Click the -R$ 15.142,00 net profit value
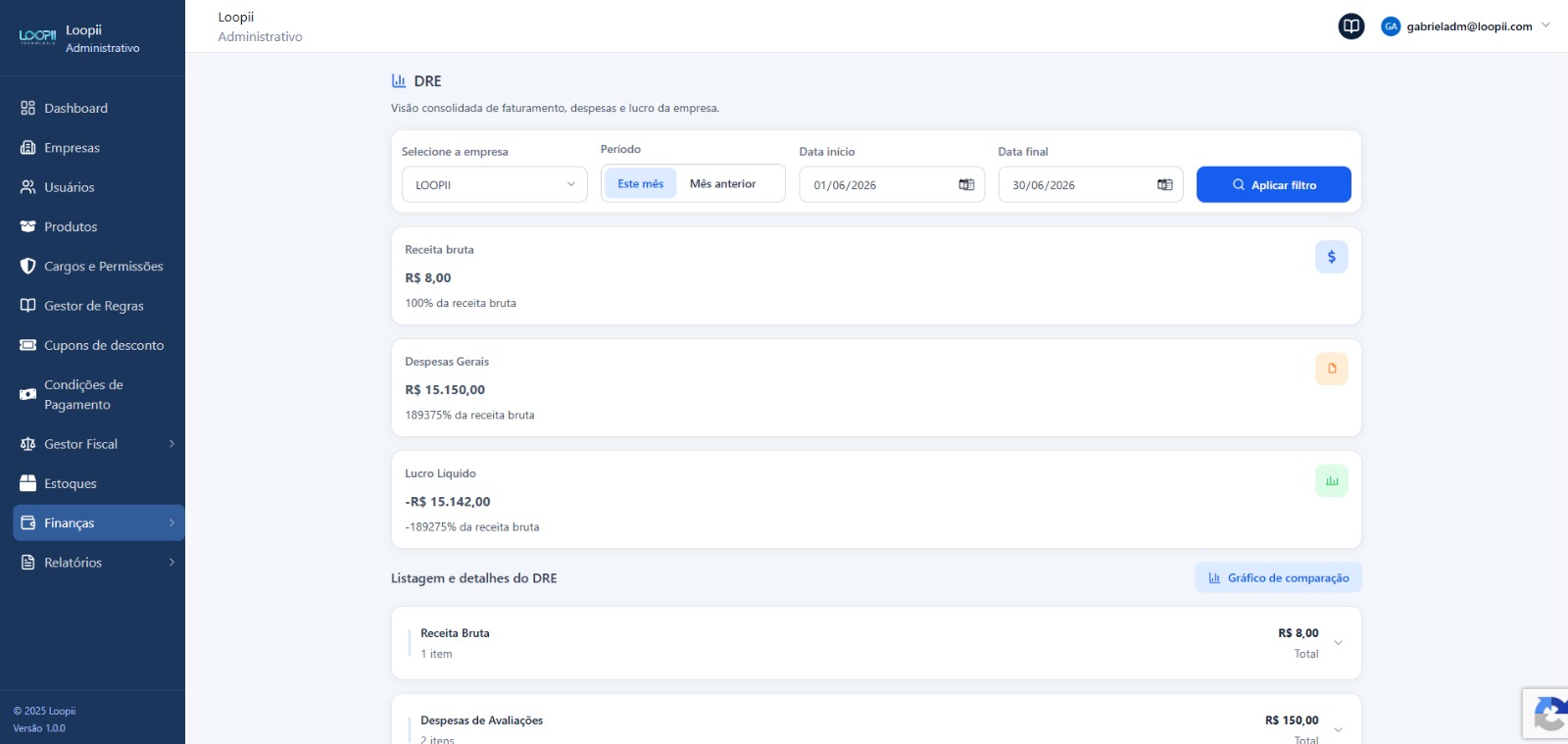The image size is (1568, 744). (x=448, y=501)
